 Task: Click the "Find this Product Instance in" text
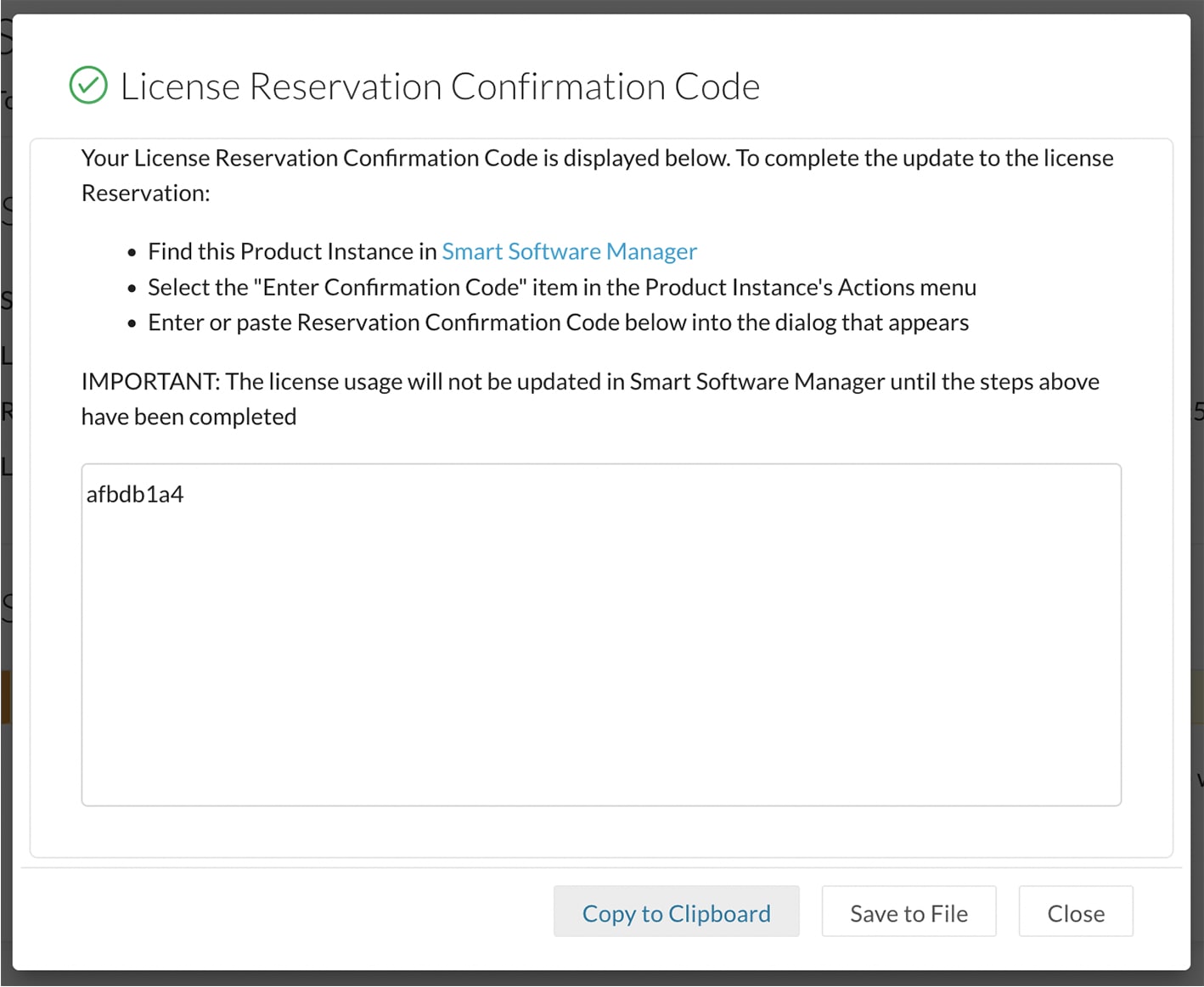click(292, 251)
